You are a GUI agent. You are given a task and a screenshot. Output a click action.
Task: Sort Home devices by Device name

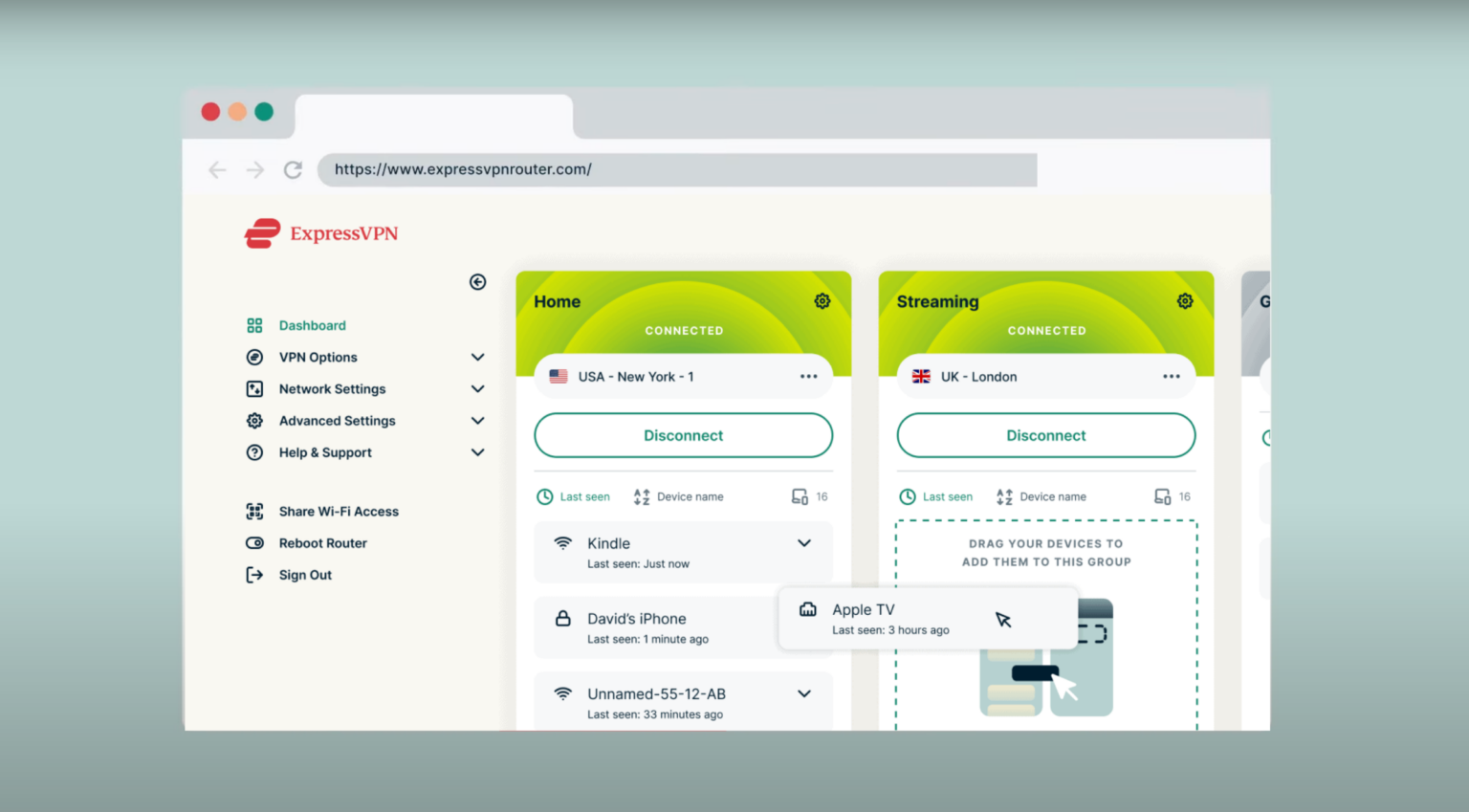(x=679, y=497)
